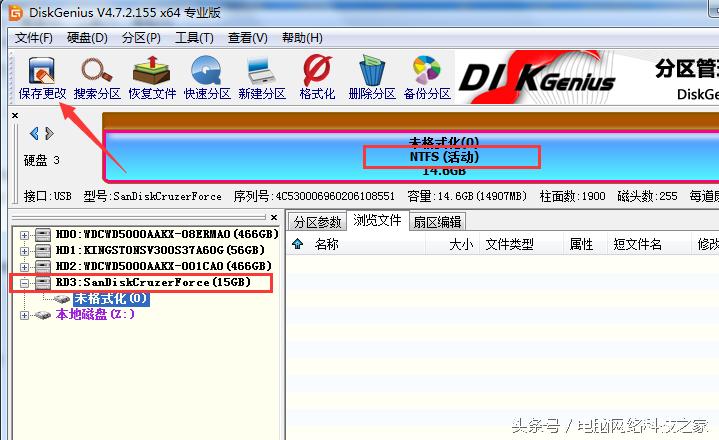
Task: Click the Format (格式化) icon
Action: pos(317,78)
